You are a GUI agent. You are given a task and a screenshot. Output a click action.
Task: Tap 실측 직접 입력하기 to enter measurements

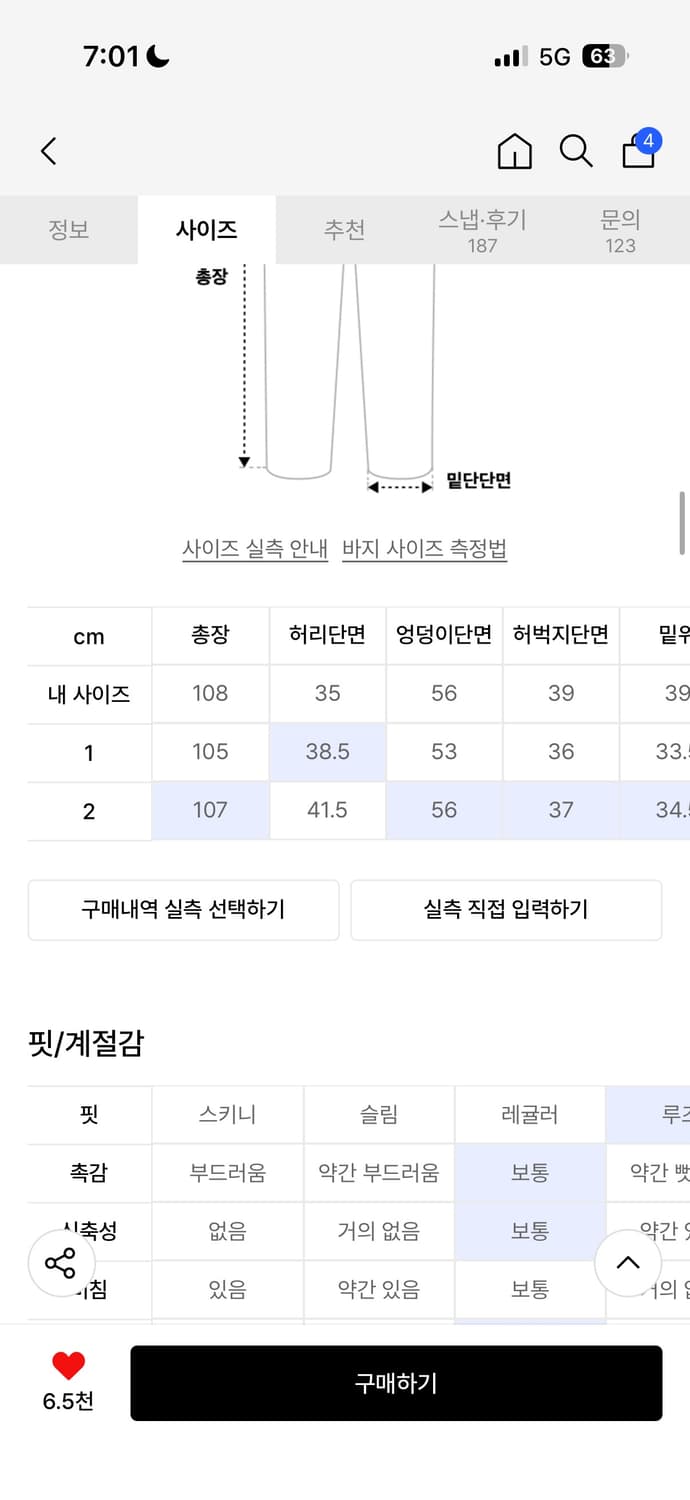(507, 910)
